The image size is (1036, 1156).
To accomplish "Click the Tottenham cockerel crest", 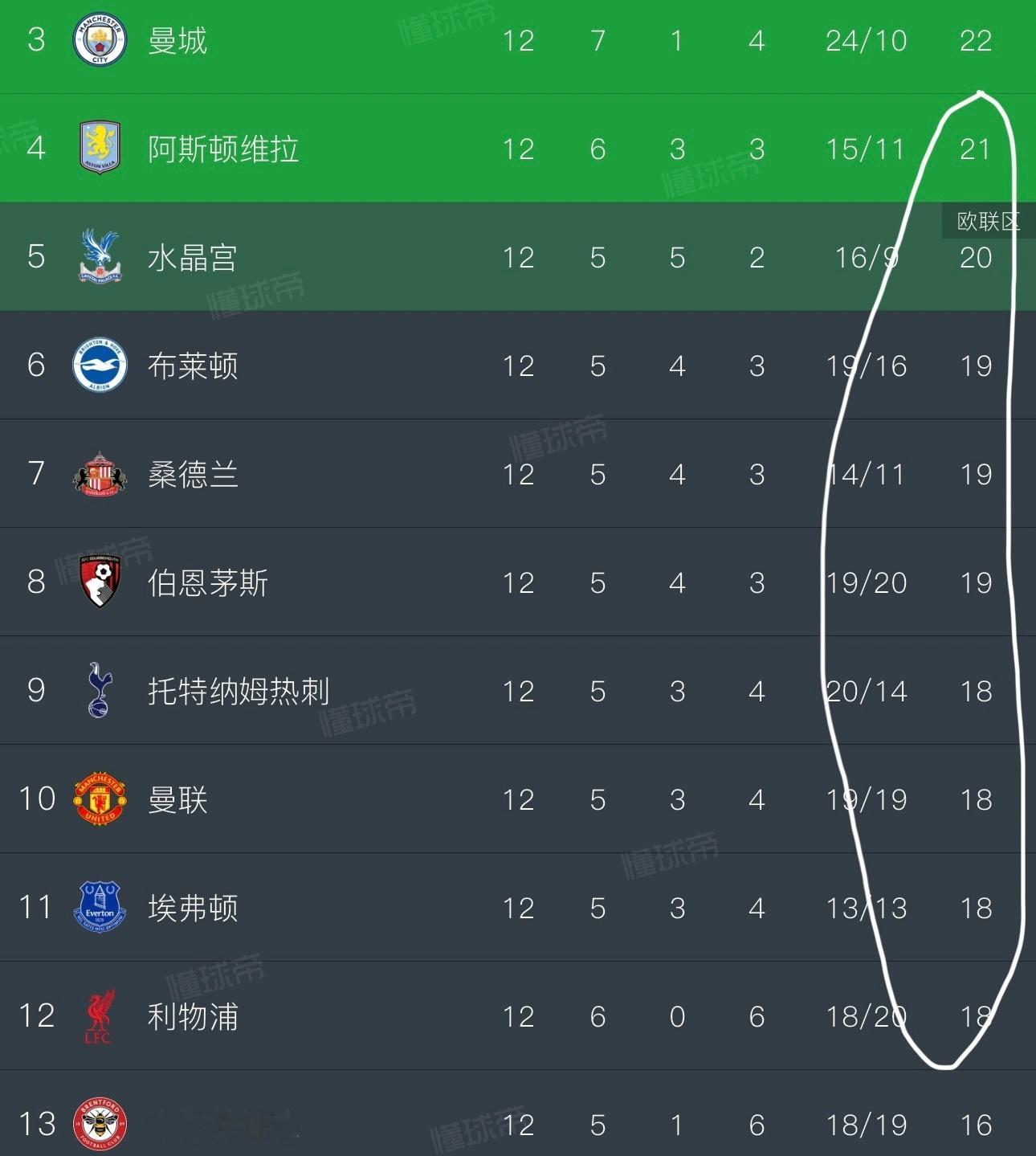I will click(x=100, y=690).
